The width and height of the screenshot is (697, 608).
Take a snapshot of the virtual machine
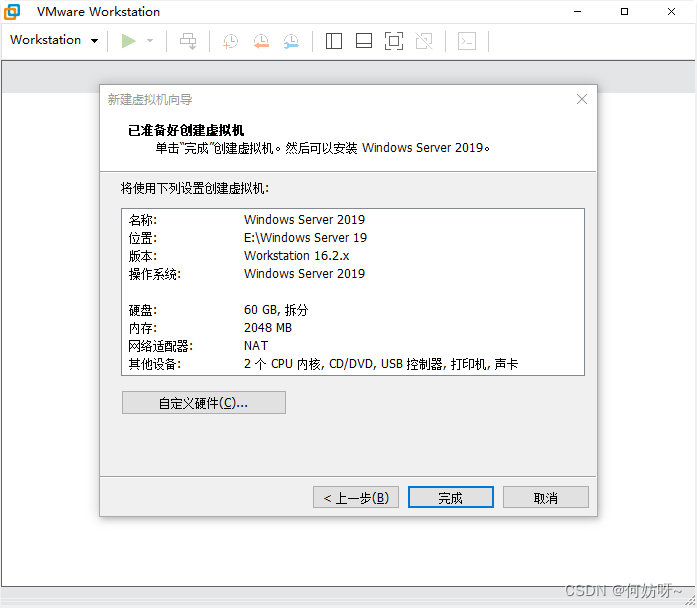(230, 41)
